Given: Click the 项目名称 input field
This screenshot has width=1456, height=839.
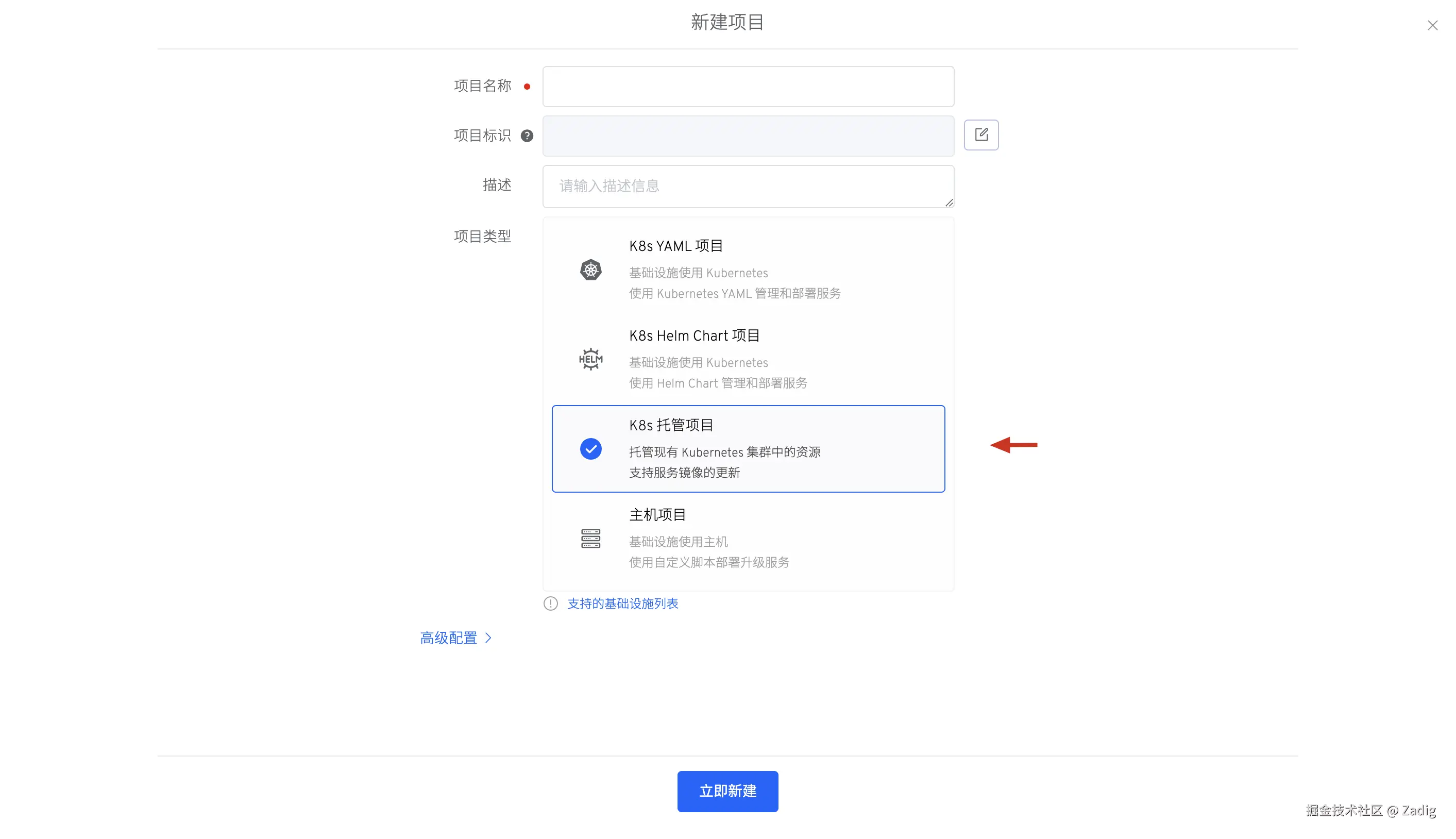Looking at the screenshot, I should tap(748, 87).
